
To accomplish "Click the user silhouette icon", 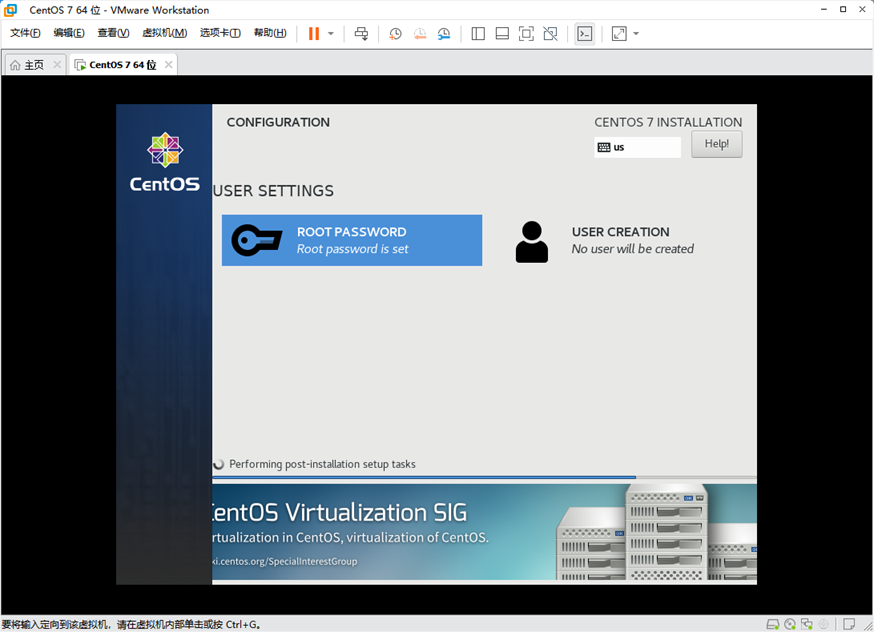I will [532, 242].
